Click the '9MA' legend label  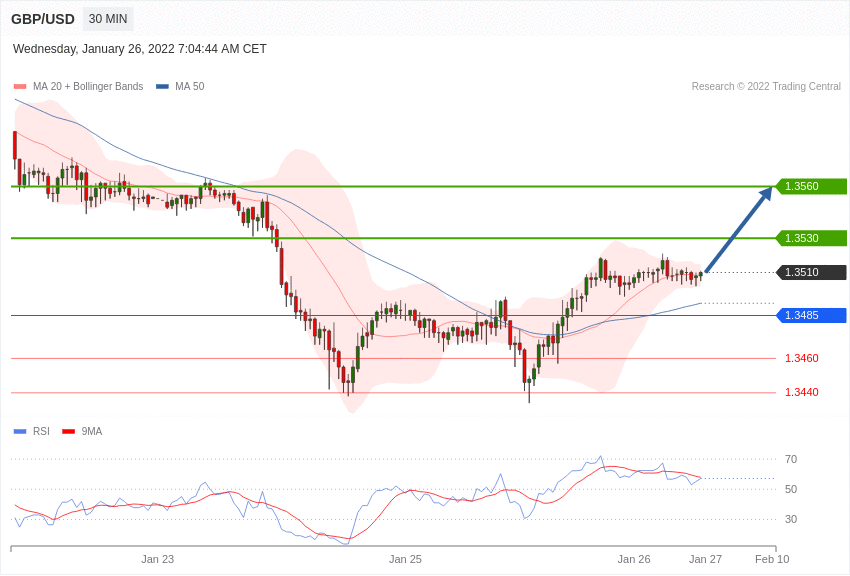point(92,431)
